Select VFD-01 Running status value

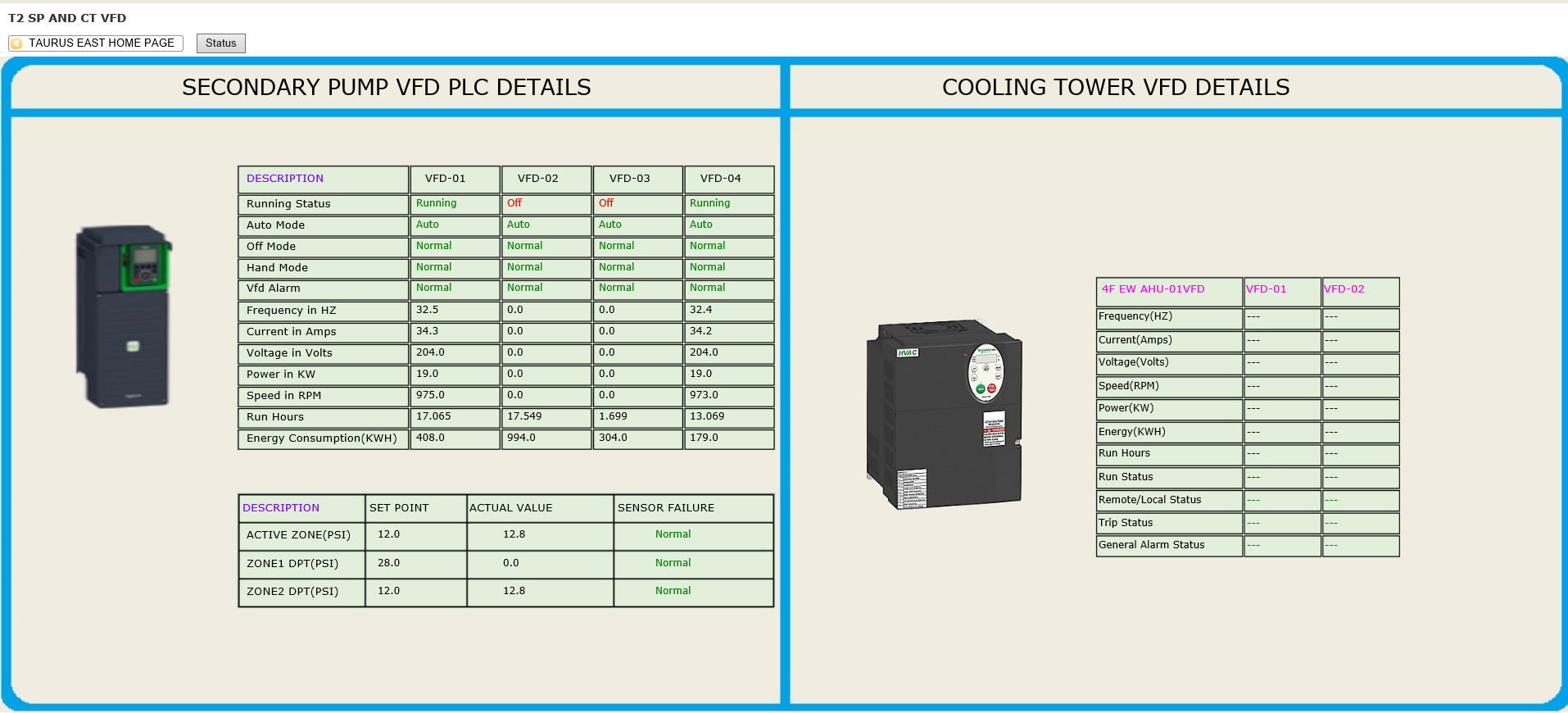[x=436, y=203]
